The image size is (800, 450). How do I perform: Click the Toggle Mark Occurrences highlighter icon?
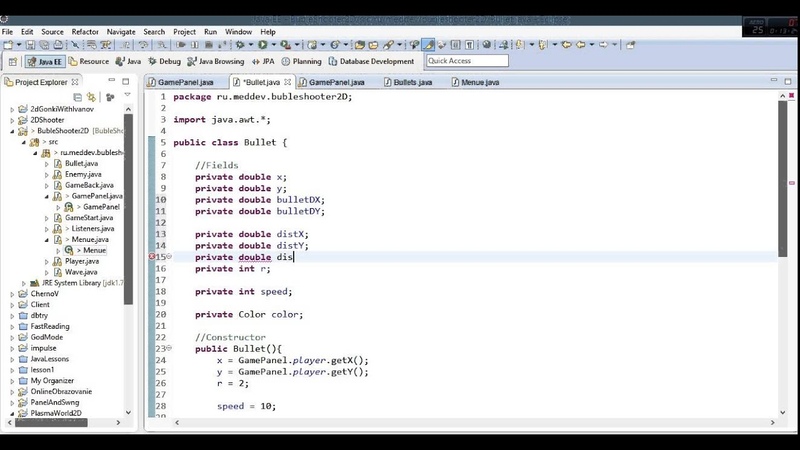pos(429,45)
